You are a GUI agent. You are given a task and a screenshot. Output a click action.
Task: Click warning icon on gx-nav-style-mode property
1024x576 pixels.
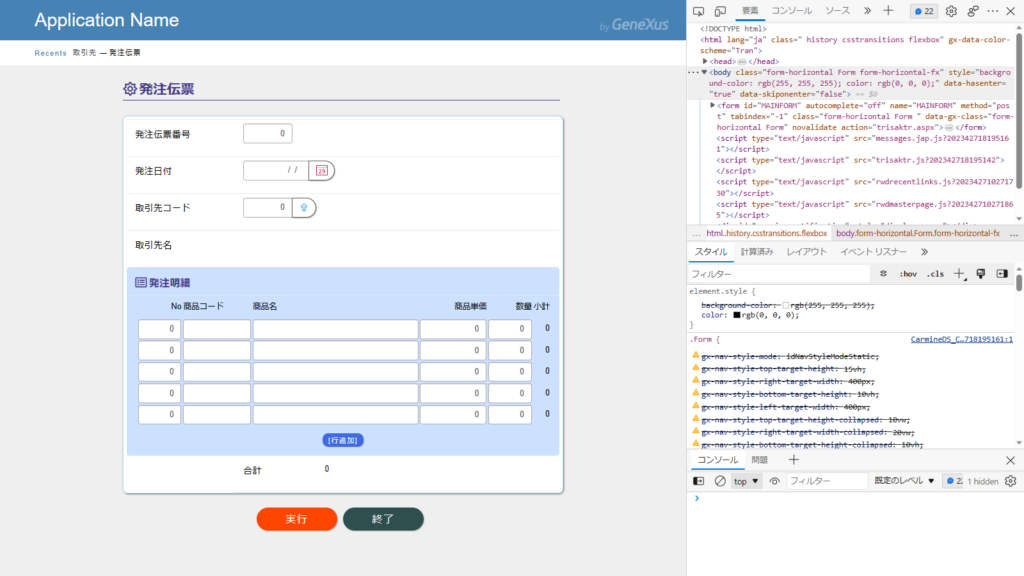coord(696,355)
